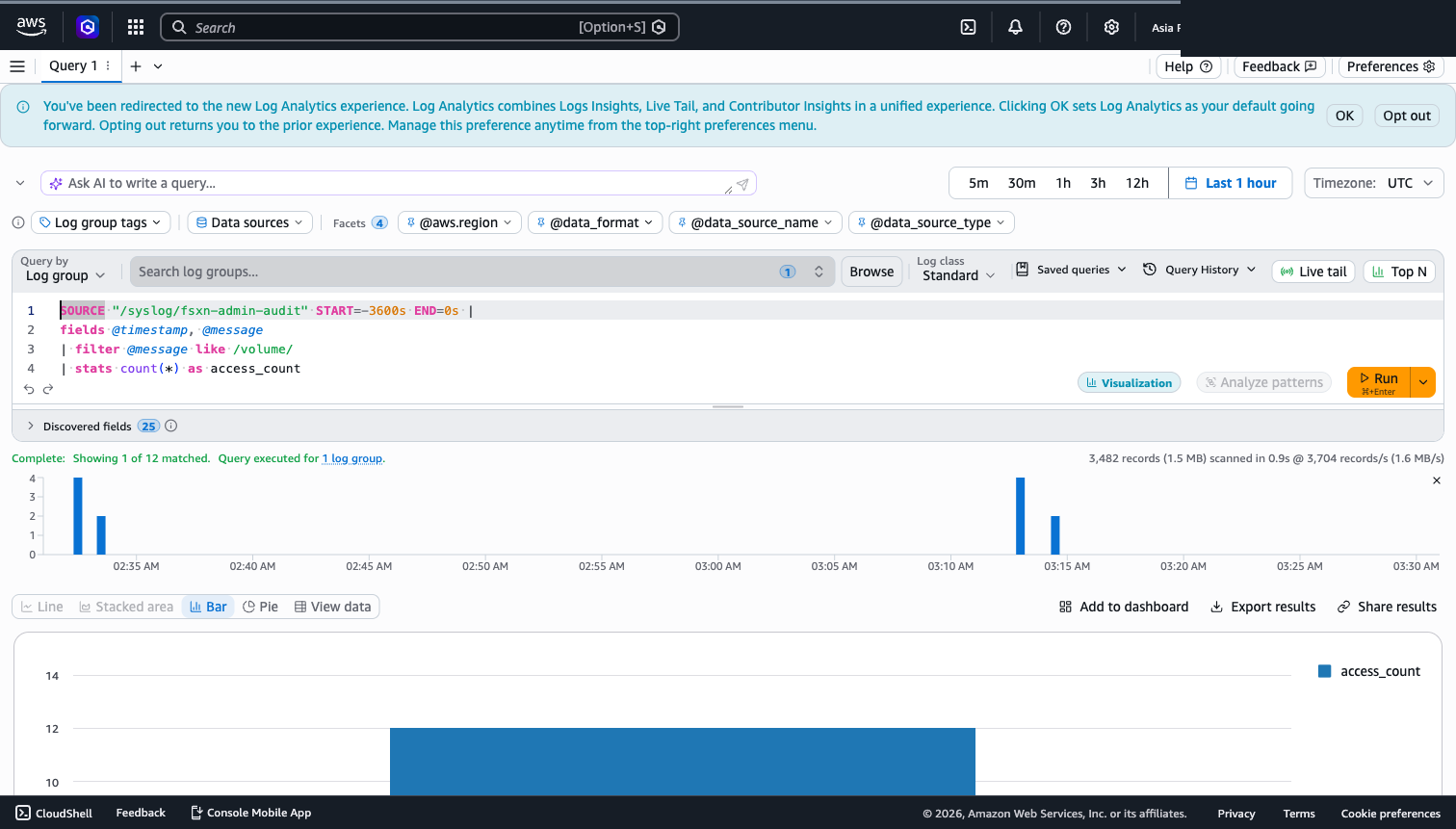
Task: Browse log groups
Action: click(x=871, y=272)
